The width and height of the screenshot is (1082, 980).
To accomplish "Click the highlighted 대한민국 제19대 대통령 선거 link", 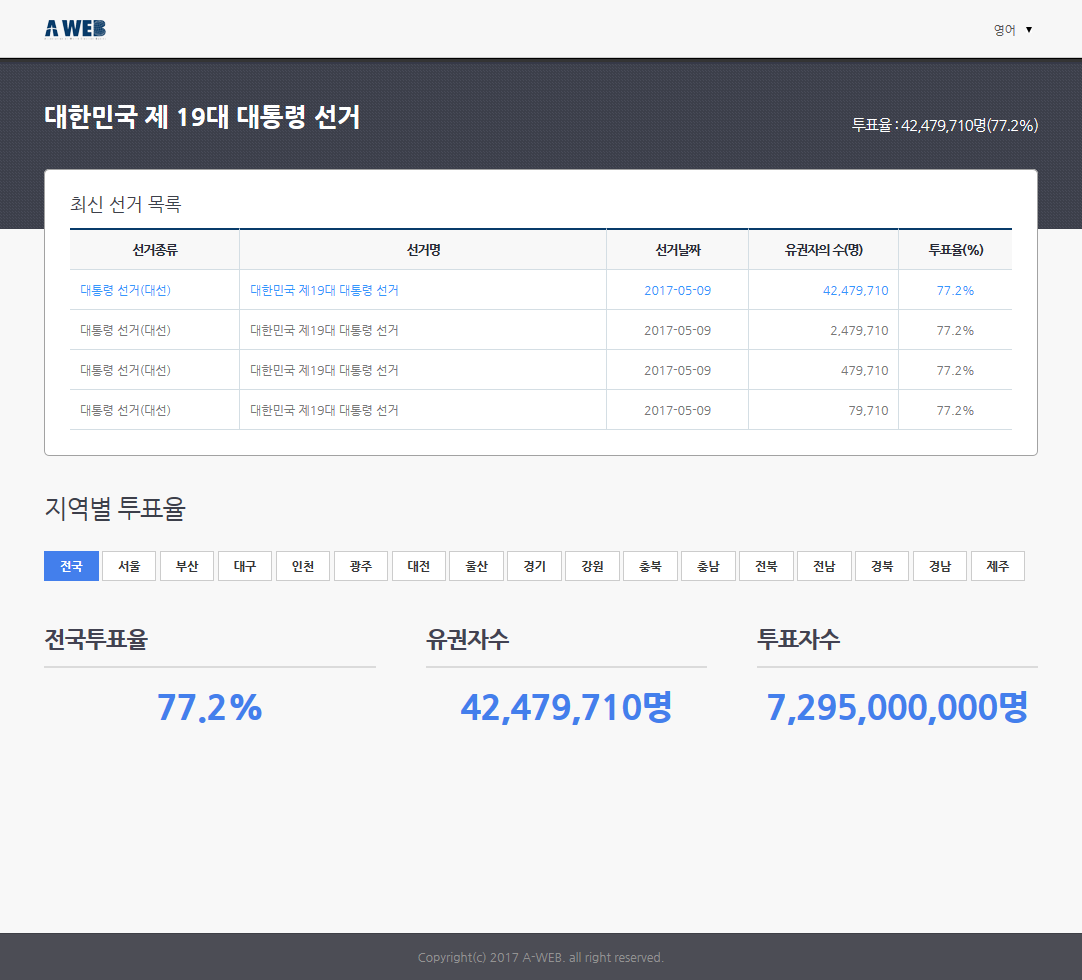I will [324, 291].
